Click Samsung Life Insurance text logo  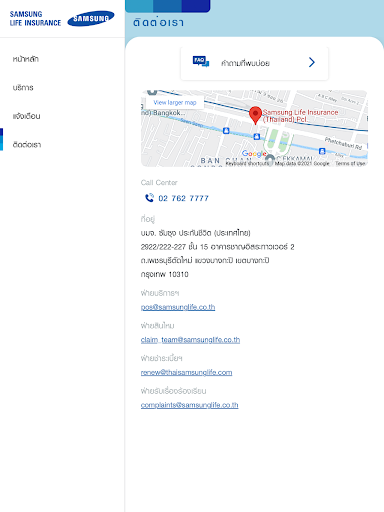coord(35,19)
